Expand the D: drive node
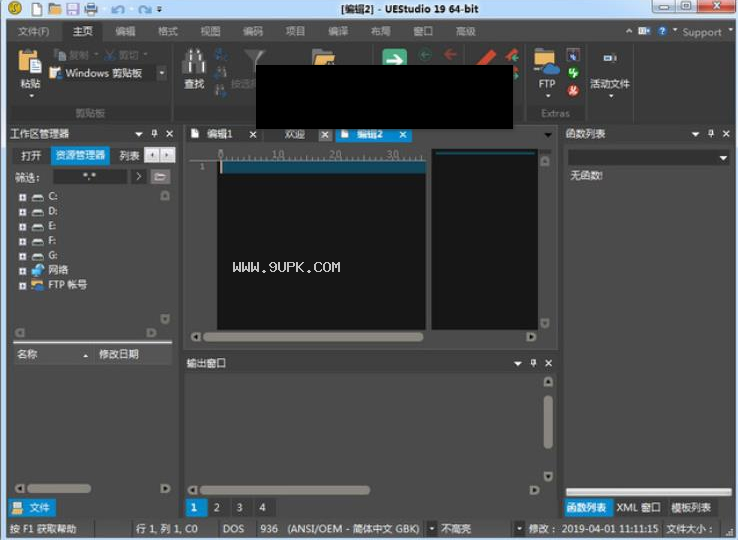Screen dimensions: 738x540 (x=22, y=212)
